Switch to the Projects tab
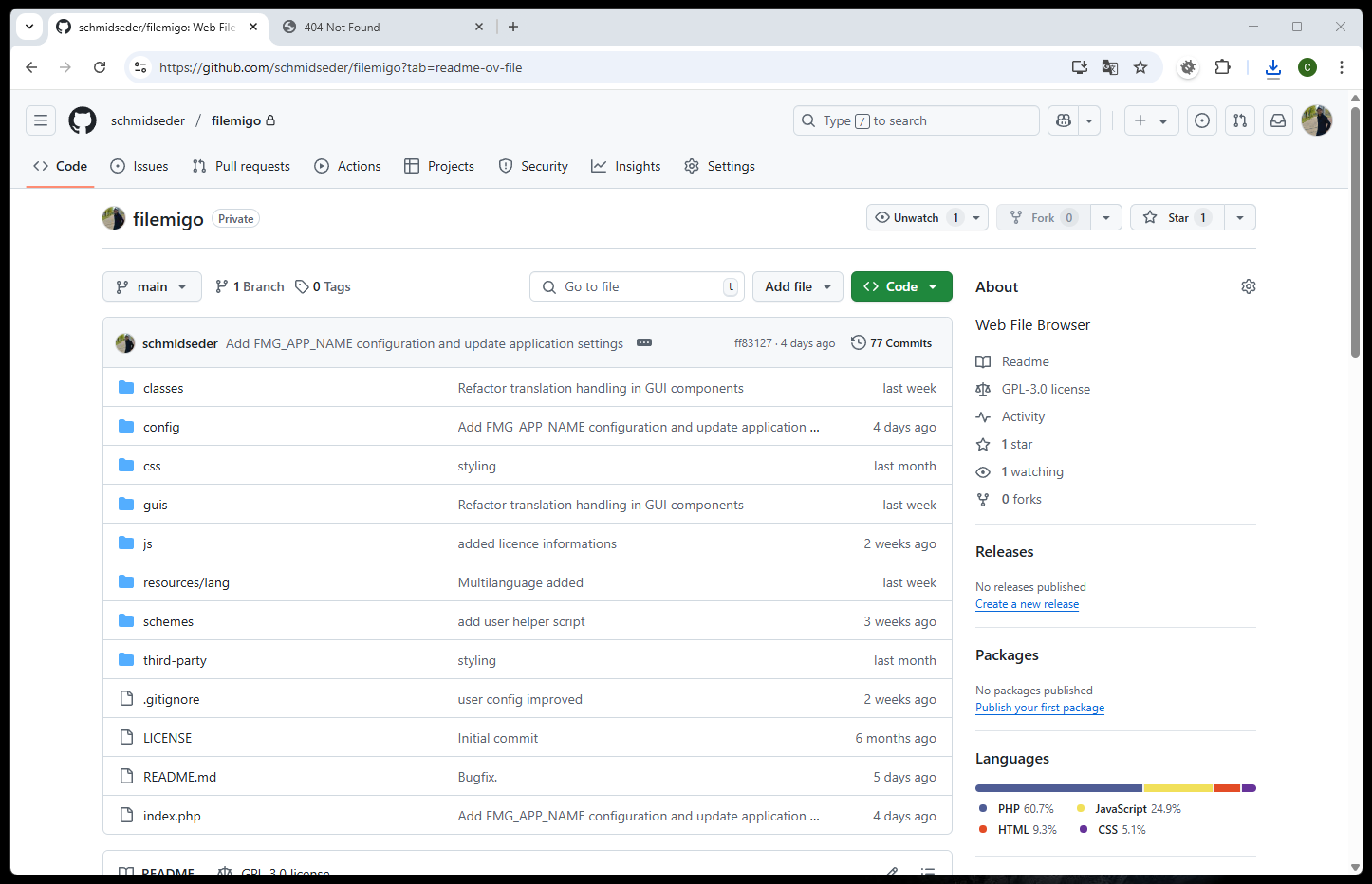 pos(439,166)
